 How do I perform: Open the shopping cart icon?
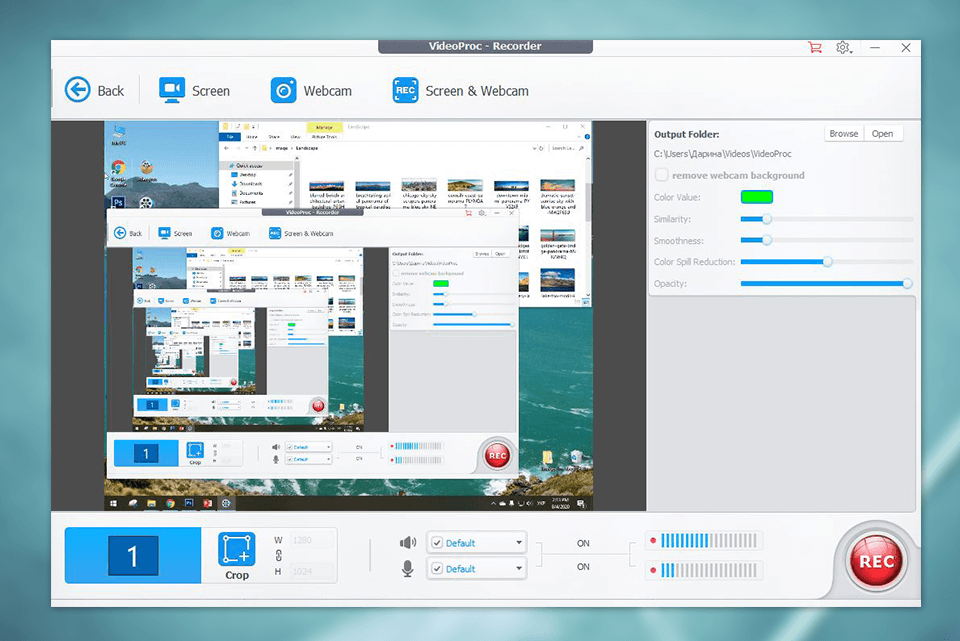tap(815, 47)
